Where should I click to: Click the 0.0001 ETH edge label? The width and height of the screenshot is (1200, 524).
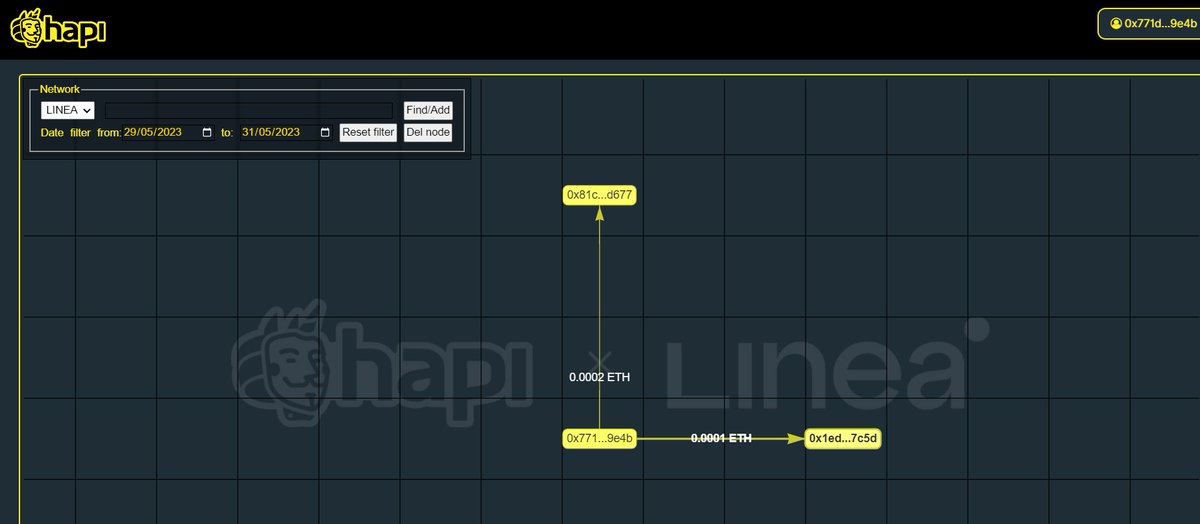tap(721, 438)
